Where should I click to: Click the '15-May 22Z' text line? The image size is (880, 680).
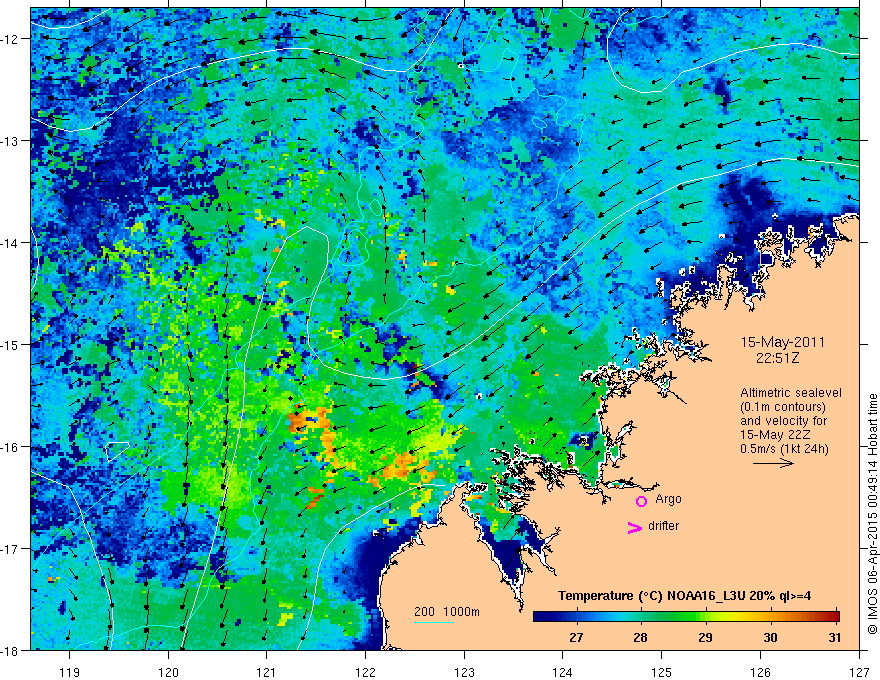pos(774,435)
